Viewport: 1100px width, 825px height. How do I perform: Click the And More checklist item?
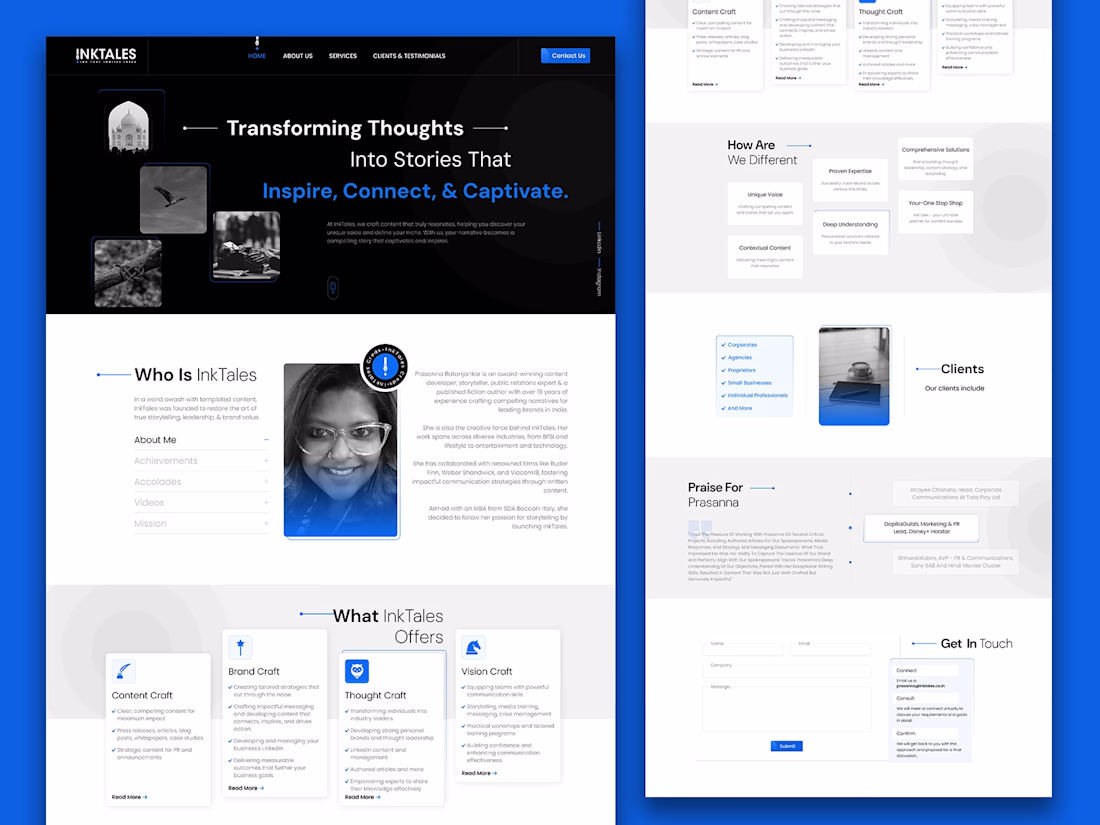[x=737, y=408]
